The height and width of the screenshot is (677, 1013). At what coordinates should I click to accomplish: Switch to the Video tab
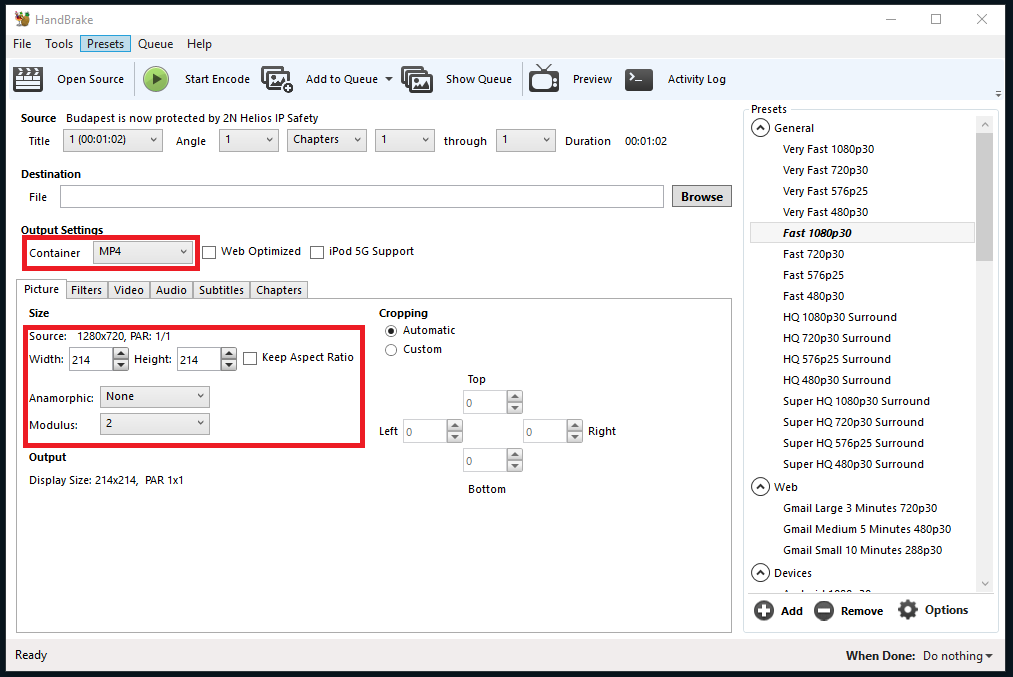pyautogui.click(x=128, y=290)
